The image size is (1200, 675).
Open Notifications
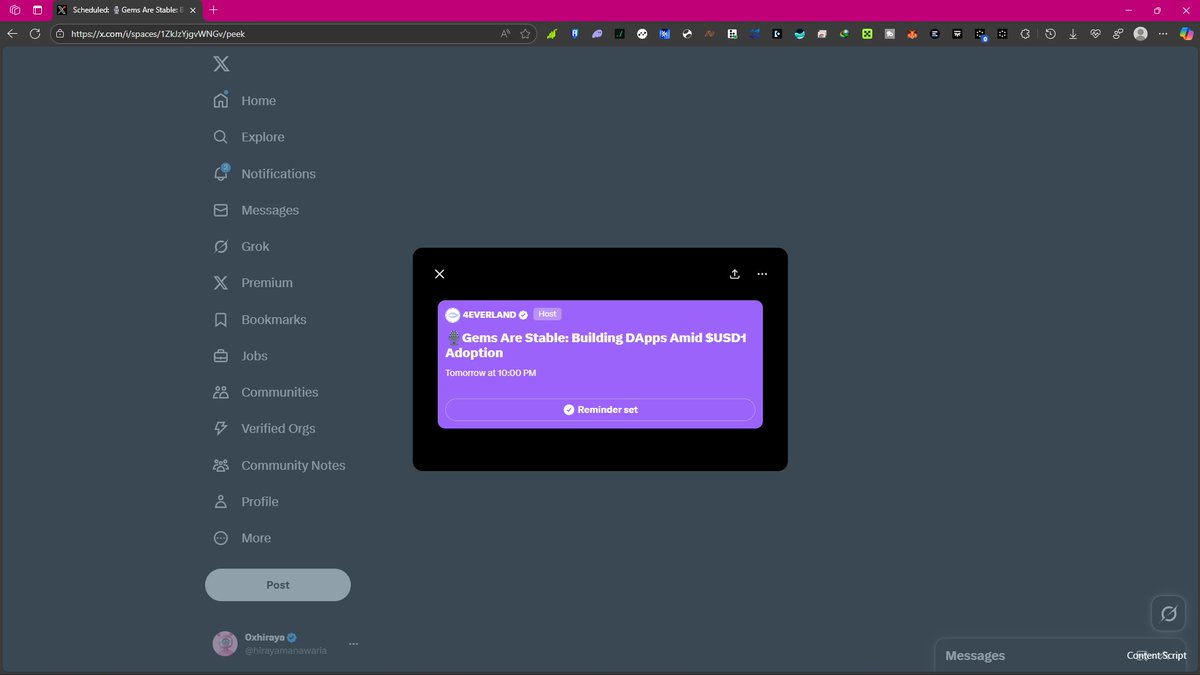pyautogui.click(x=265, y=174)
